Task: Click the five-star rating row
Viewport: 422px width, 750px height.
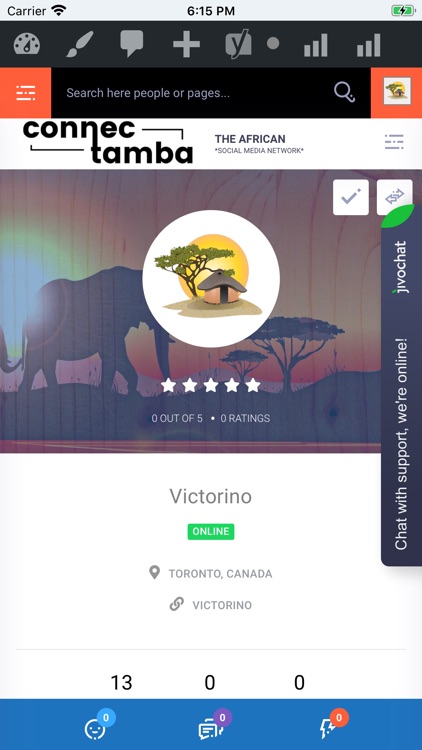Action: [x=211, y=385]
